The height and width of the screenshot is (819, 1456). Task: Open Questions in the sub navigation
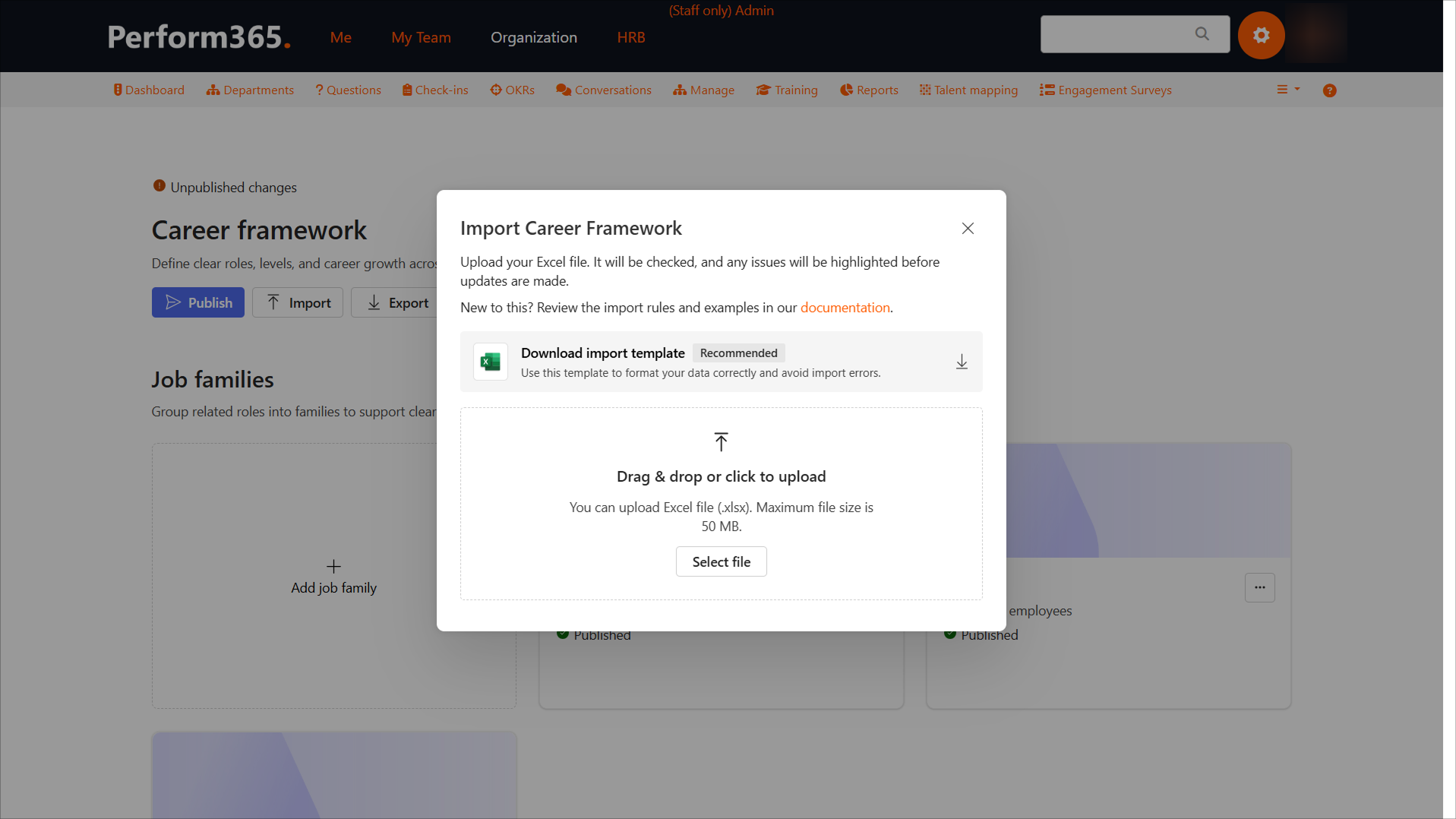click(x=349, y=90)
